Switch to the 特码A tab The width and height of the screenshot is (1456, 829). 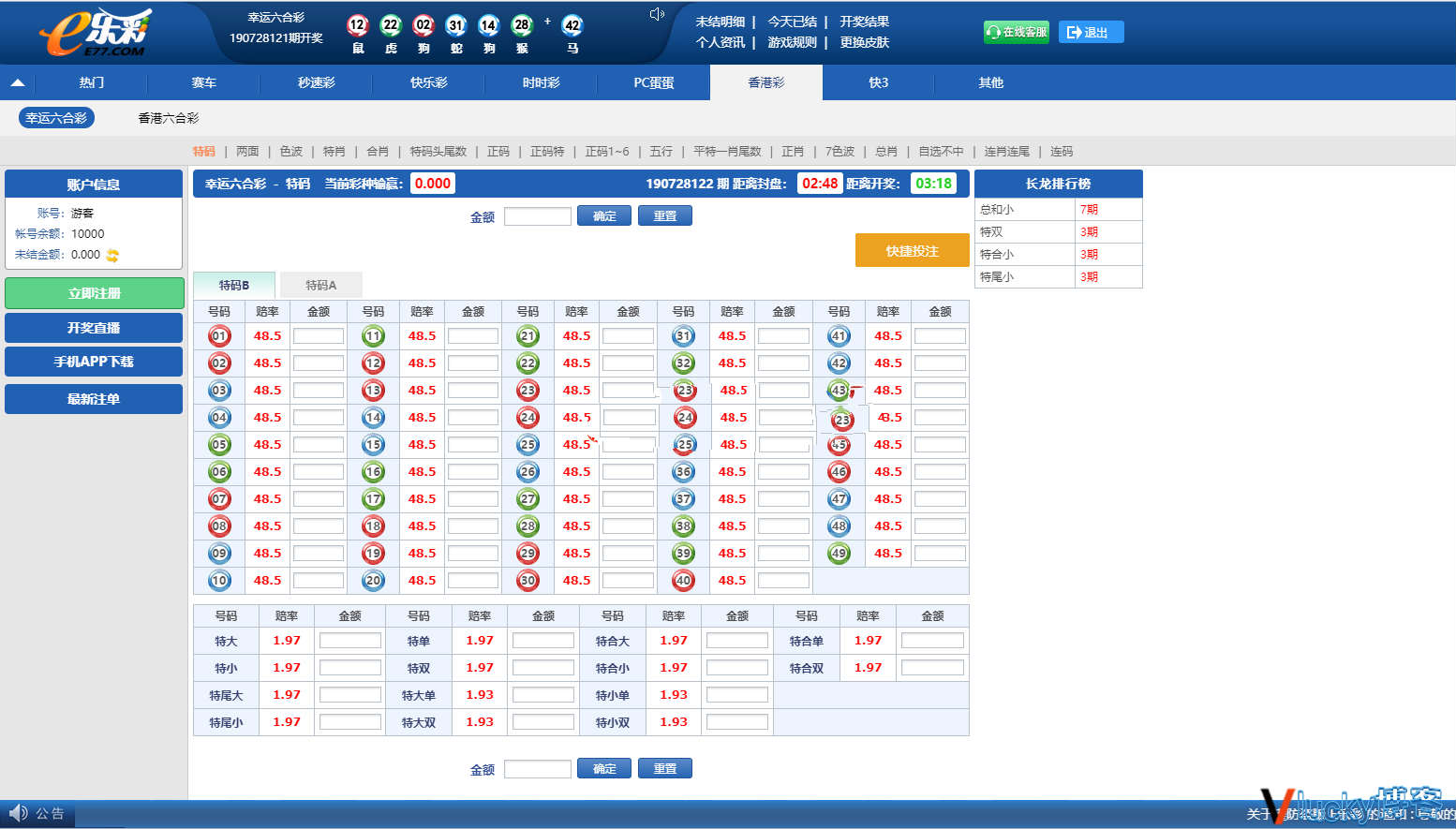[320, 285]
